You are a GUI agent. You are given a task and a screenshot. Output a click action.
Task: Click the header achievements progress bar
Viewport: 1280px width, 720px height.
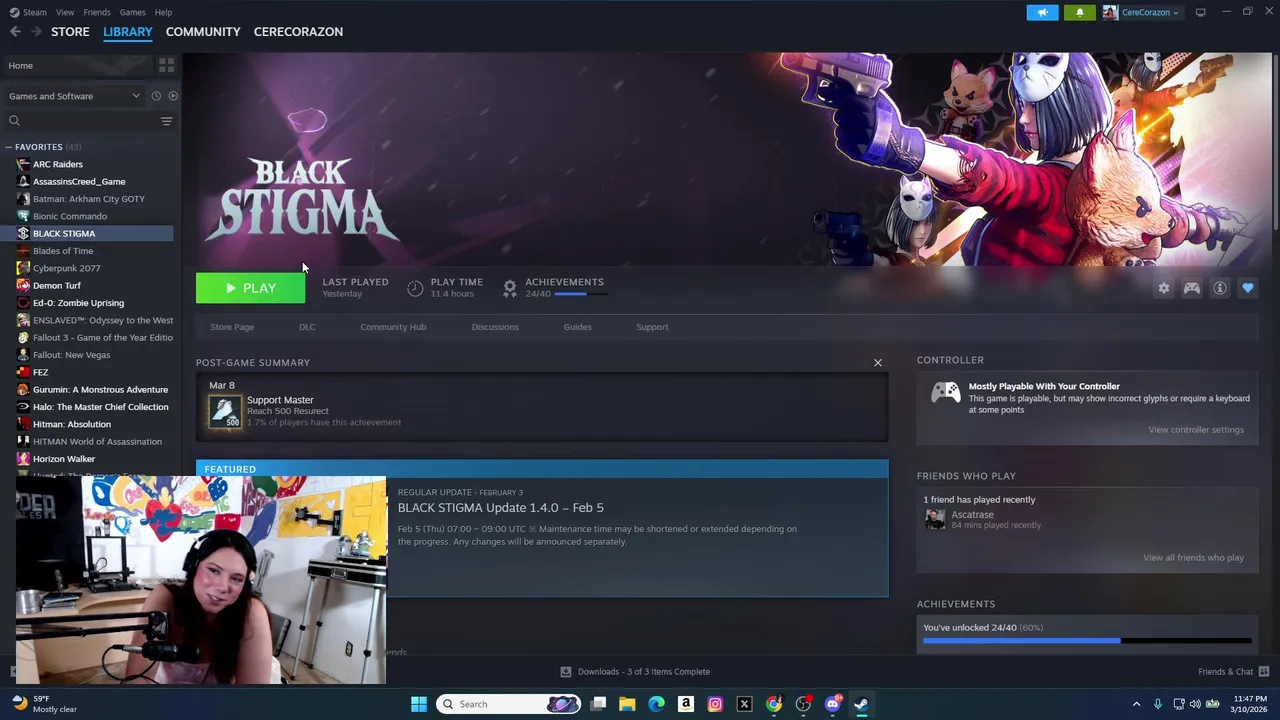click(579, 294)
